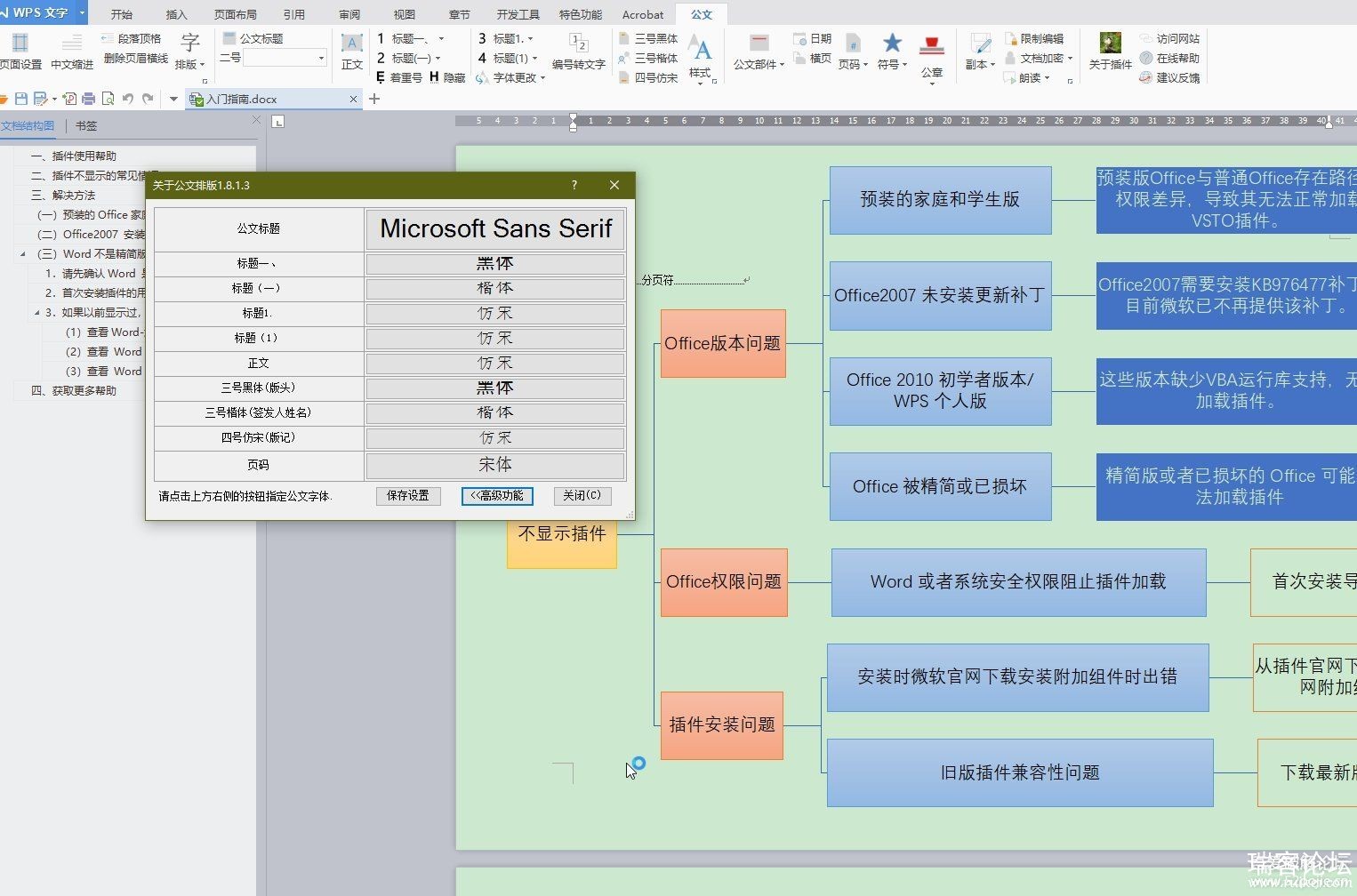Open 关于插件 about plugin
The width and height of the screenshot is (1357, 896).
coord(1110,52)
